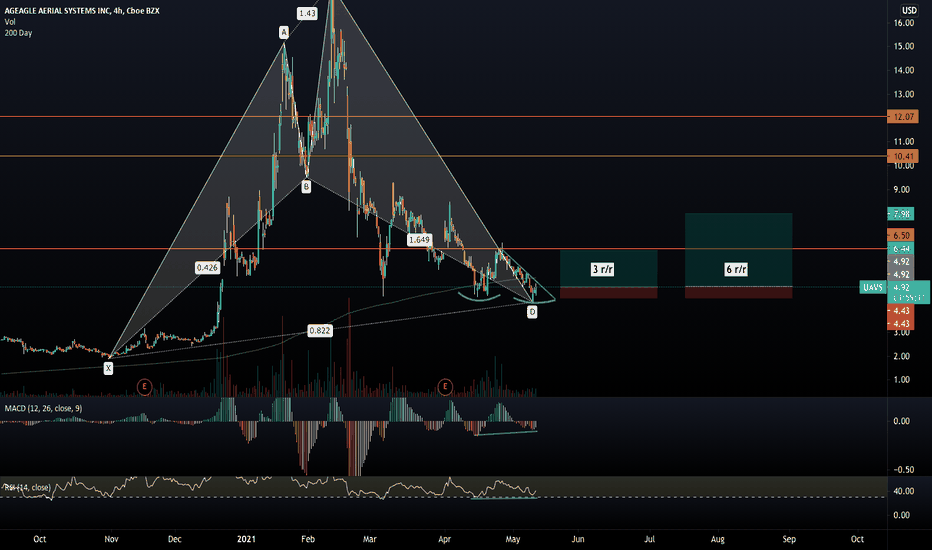
Task: Click the -0.50 MACD axis value
Action: click(903, 469)
